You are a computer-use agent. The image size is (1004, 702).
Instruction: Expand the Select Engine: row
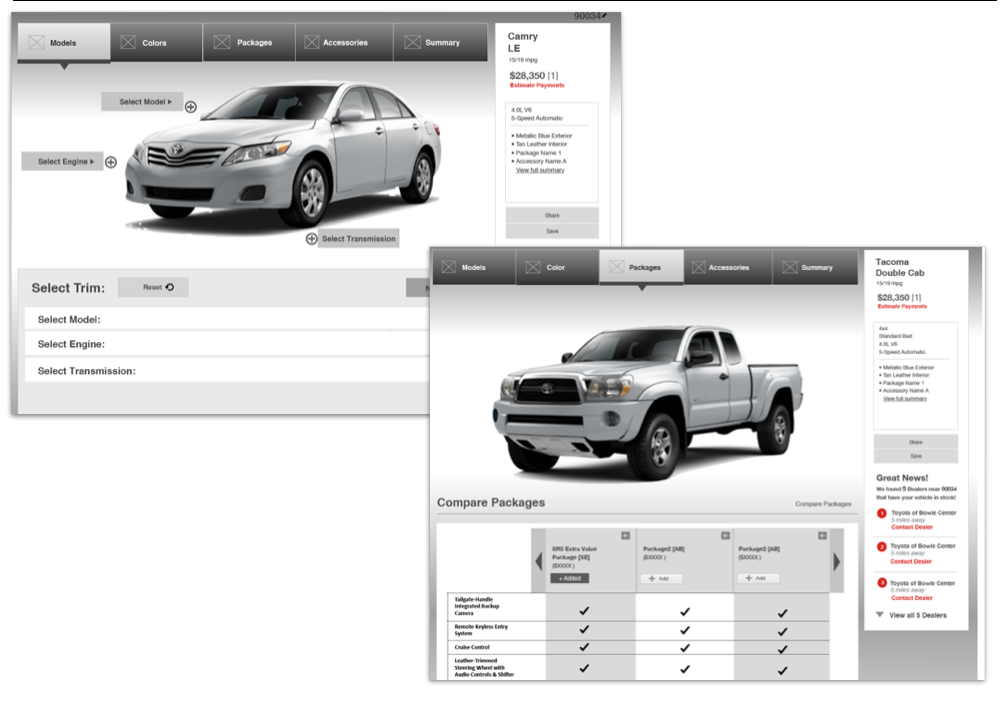click(x=227, y=344)
